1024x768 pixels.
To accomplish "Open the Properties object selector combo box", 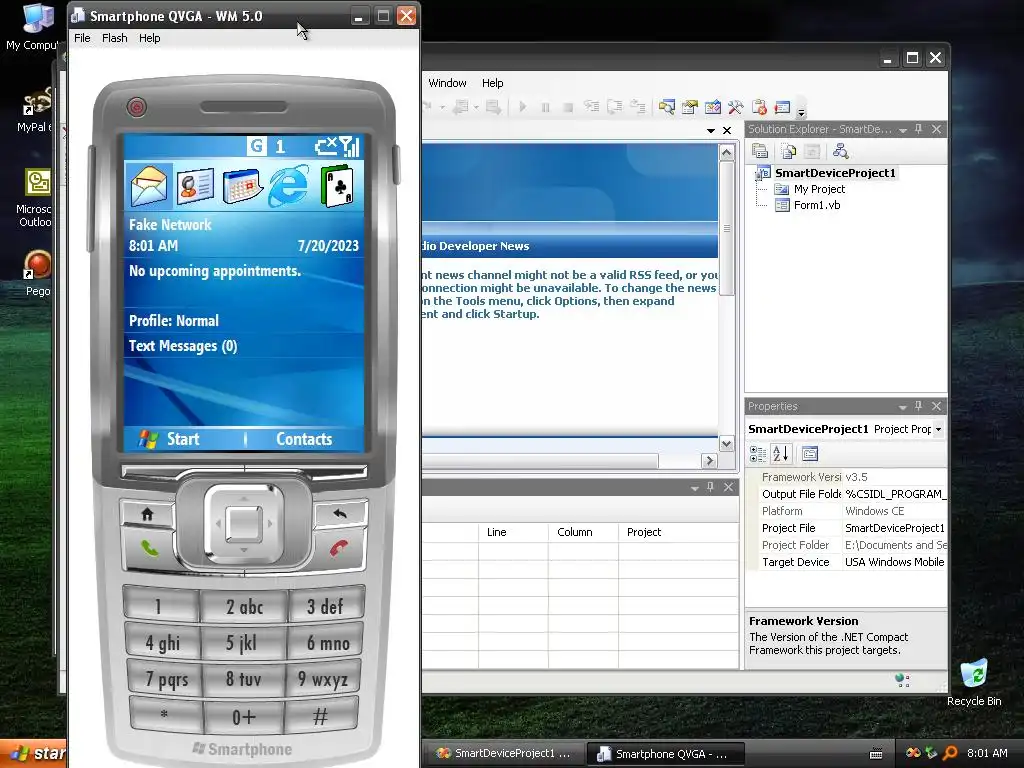I will tap(846, 429).
